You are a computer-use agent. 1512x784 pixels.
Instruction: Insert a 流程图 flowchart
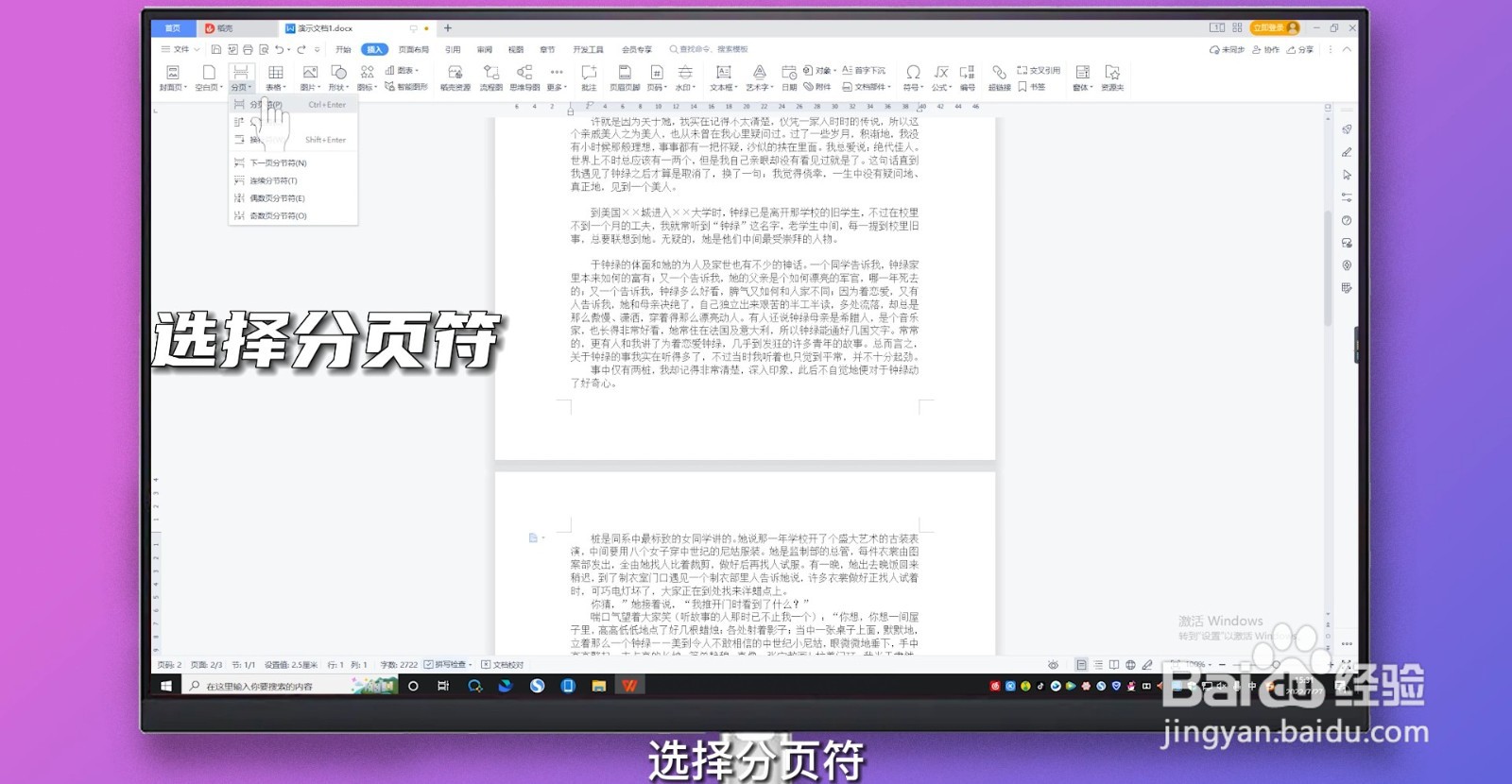pos(491,77)
